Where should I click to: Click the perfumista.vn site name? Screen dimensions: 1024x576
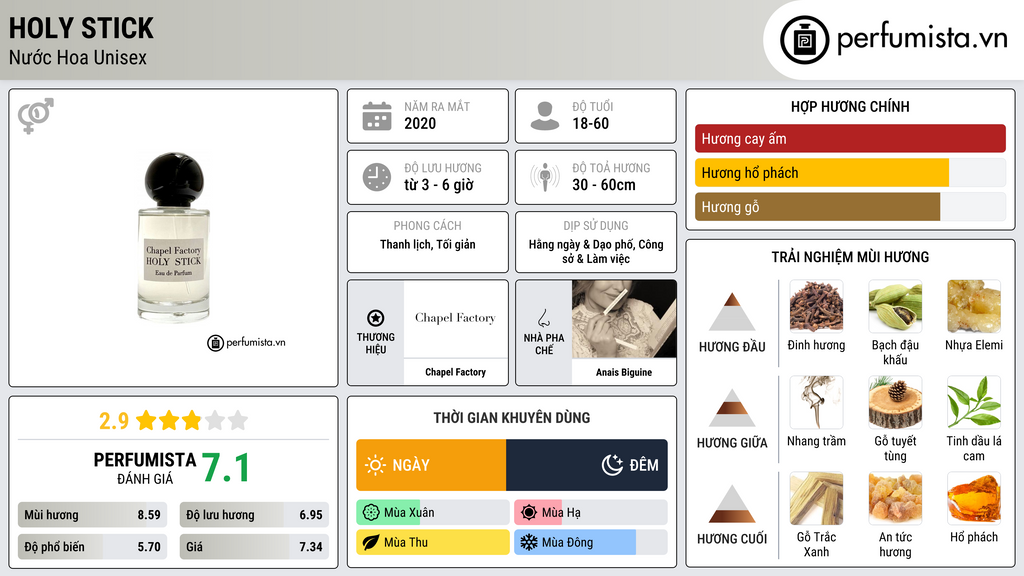922,38
